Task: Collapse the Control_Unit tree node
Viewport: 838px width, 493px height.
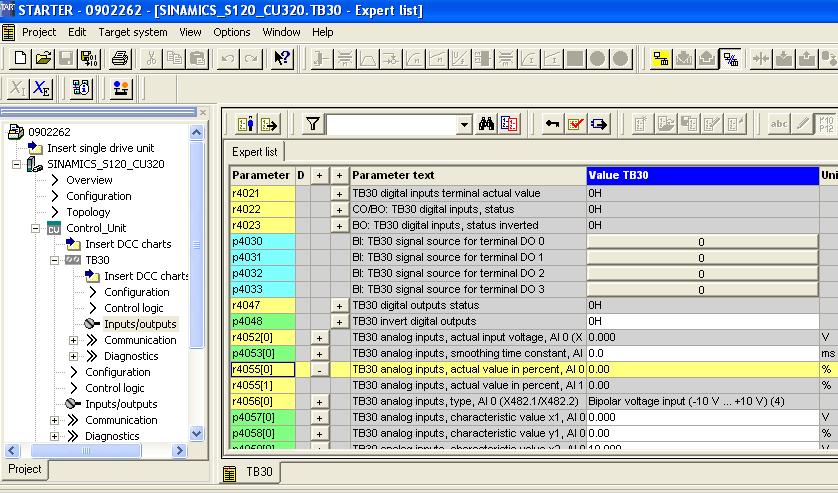Action: [x=35, y=228]
